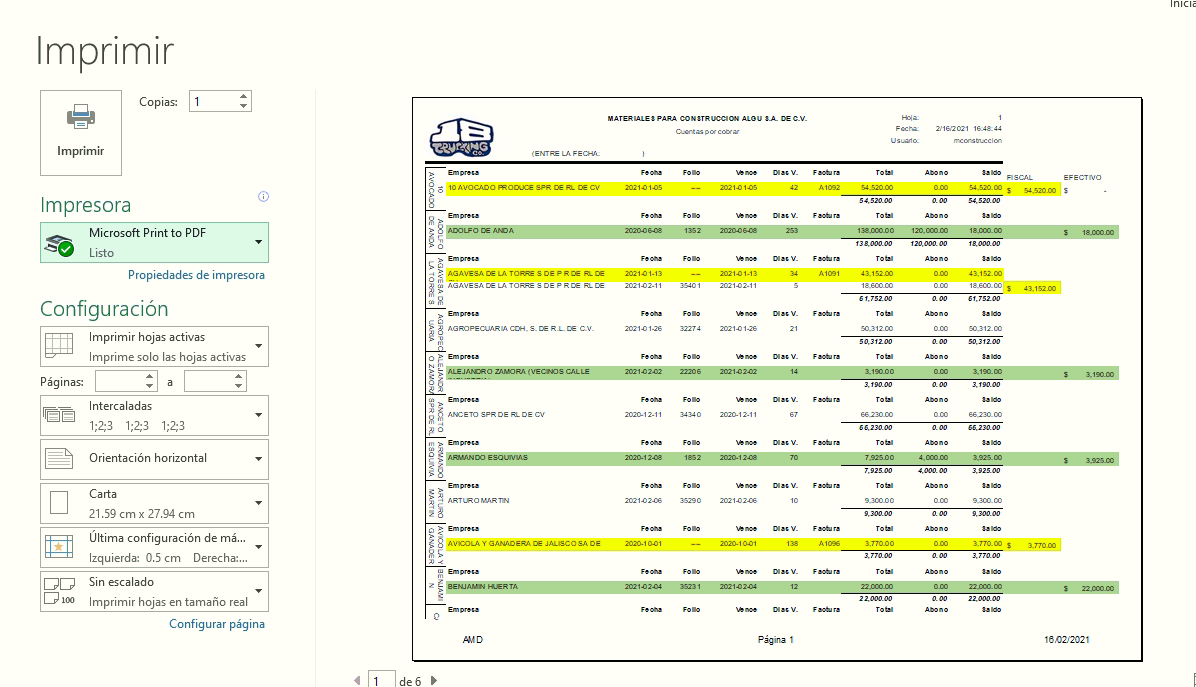Click 'AGROPECUARIA CDH, S. DE R.L. DE C.V.' row
Screen dimensions: 1196x687
(x=725, y=329)
